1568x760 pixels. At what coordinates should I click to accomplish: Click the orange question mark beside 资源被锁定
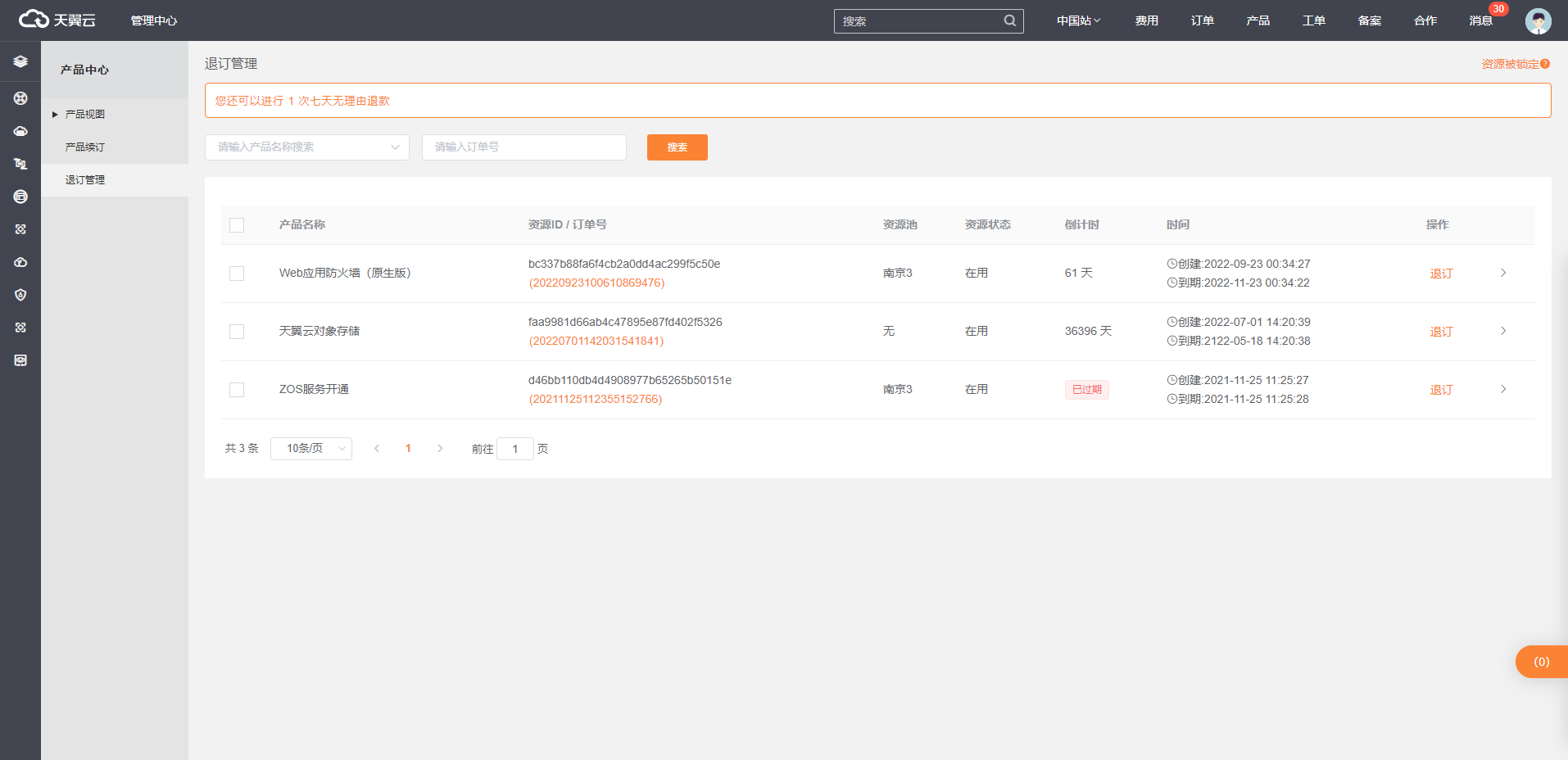(1545, 64)
